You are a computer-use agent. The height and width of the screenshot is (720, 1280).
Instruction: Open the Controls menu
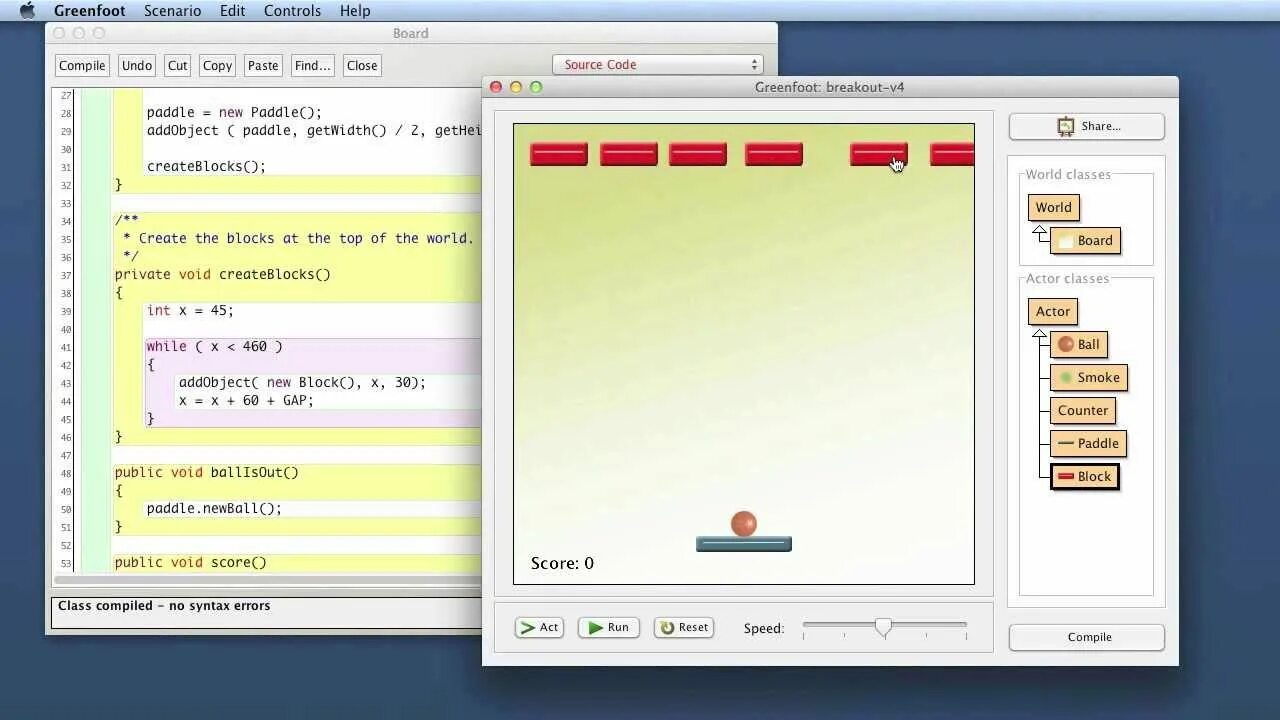click(x=292, y=11)
